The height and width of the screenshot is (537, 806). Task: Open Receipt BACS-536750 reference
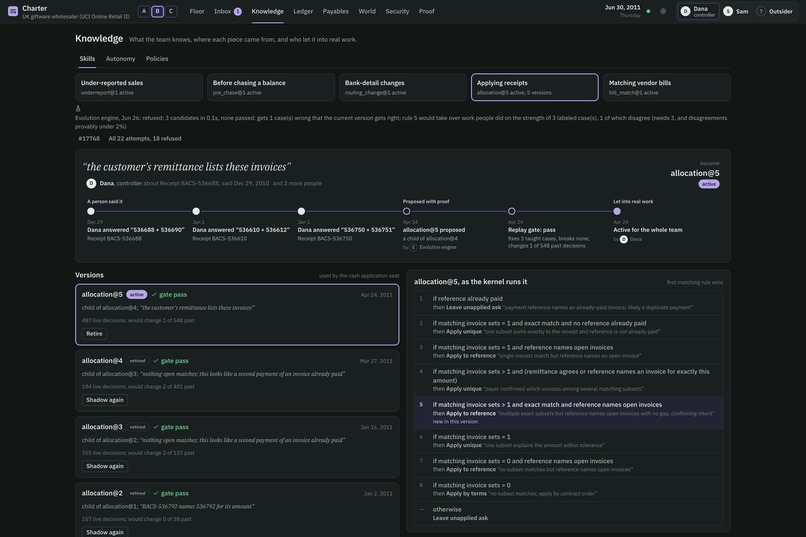[325, 238]
